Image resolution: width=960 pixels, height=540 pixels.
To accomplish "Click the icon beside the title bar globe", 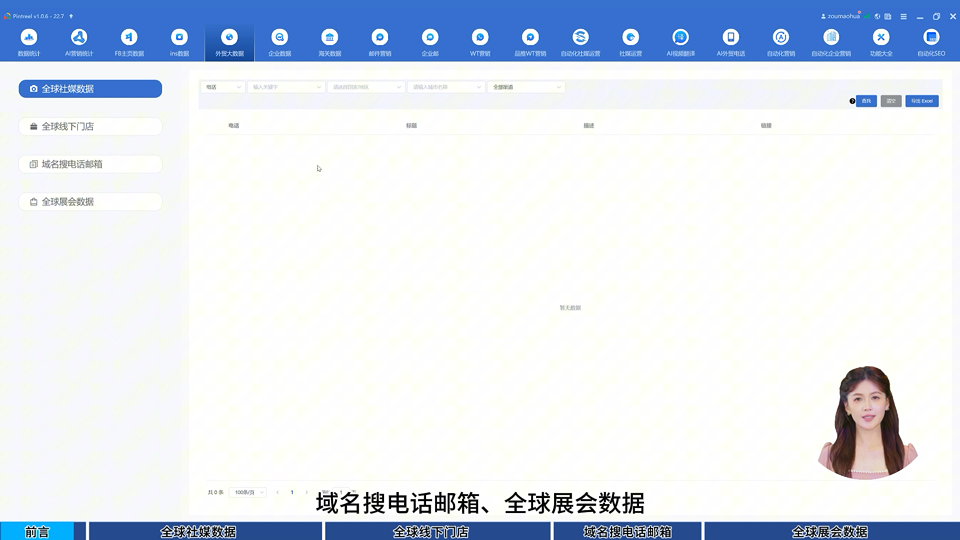I will pos(888,17).
